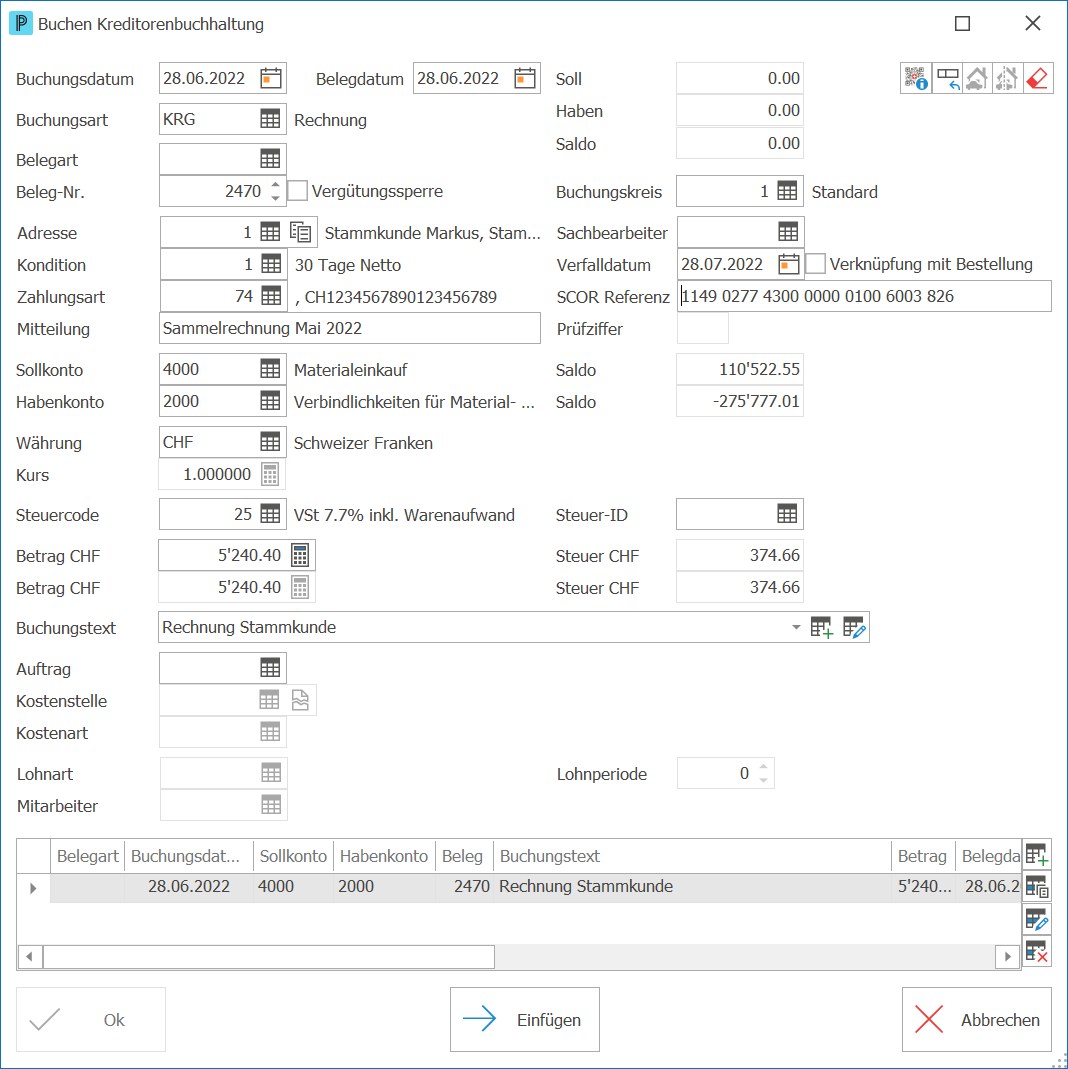Open the Verfalldatum calendar picker
This screenshot has height=1069, width=1068.
789,264
